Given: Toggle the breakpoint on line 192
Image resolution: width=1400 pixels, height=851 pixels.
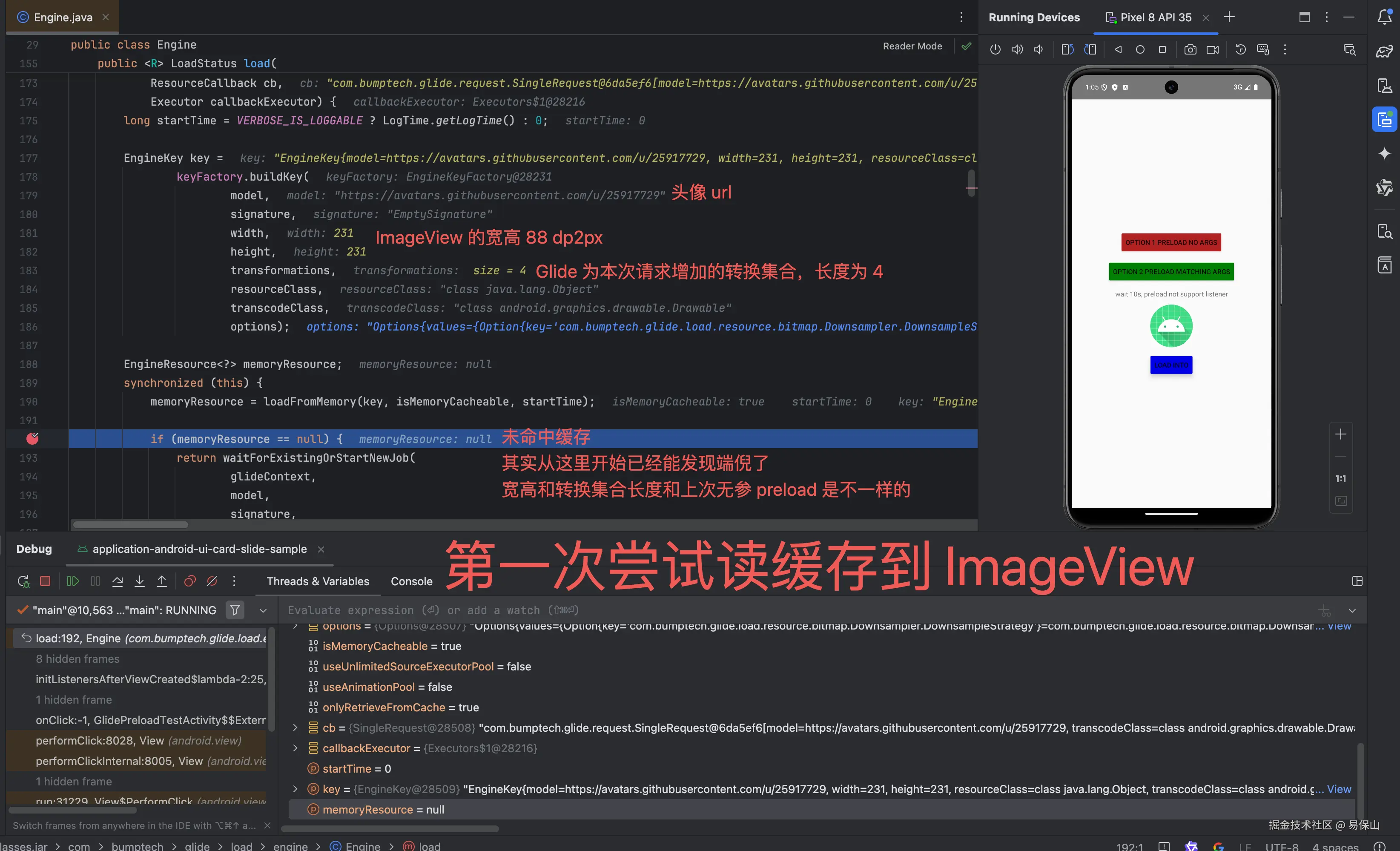Looking at the screenshot, I should [32, 438].
